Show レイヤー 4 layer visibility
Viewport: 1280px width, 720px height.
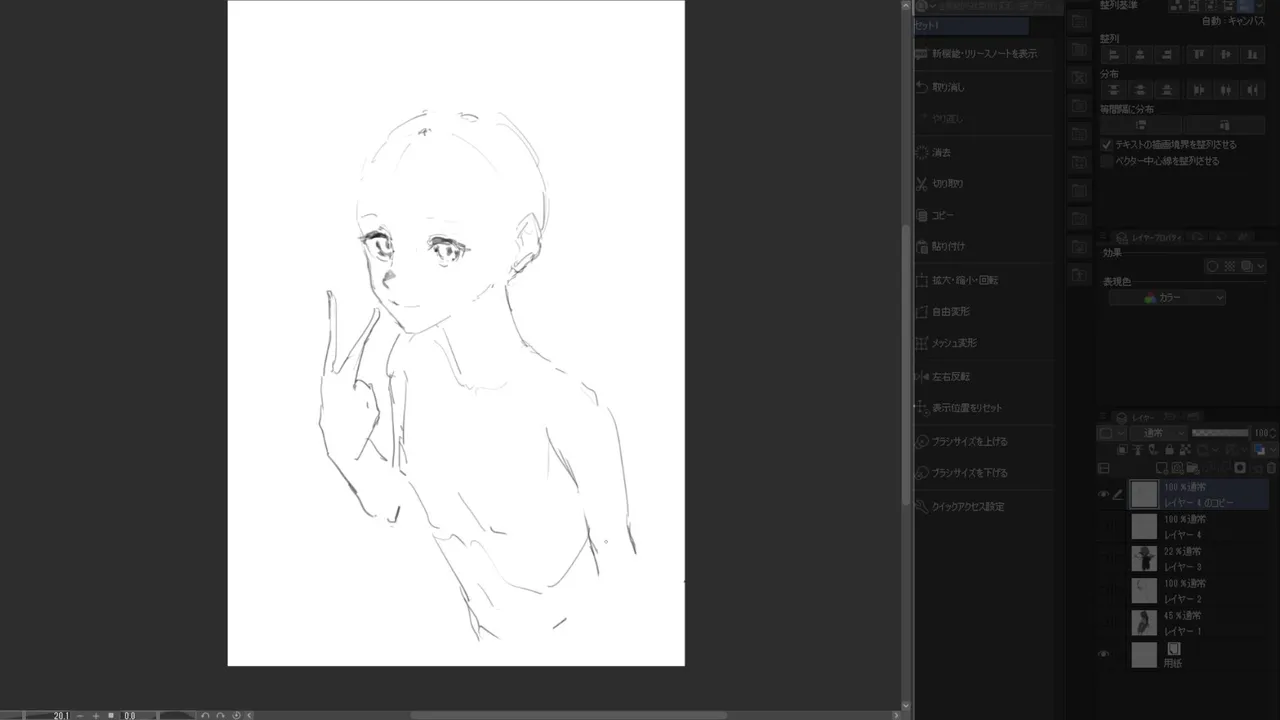point(1104,527)
